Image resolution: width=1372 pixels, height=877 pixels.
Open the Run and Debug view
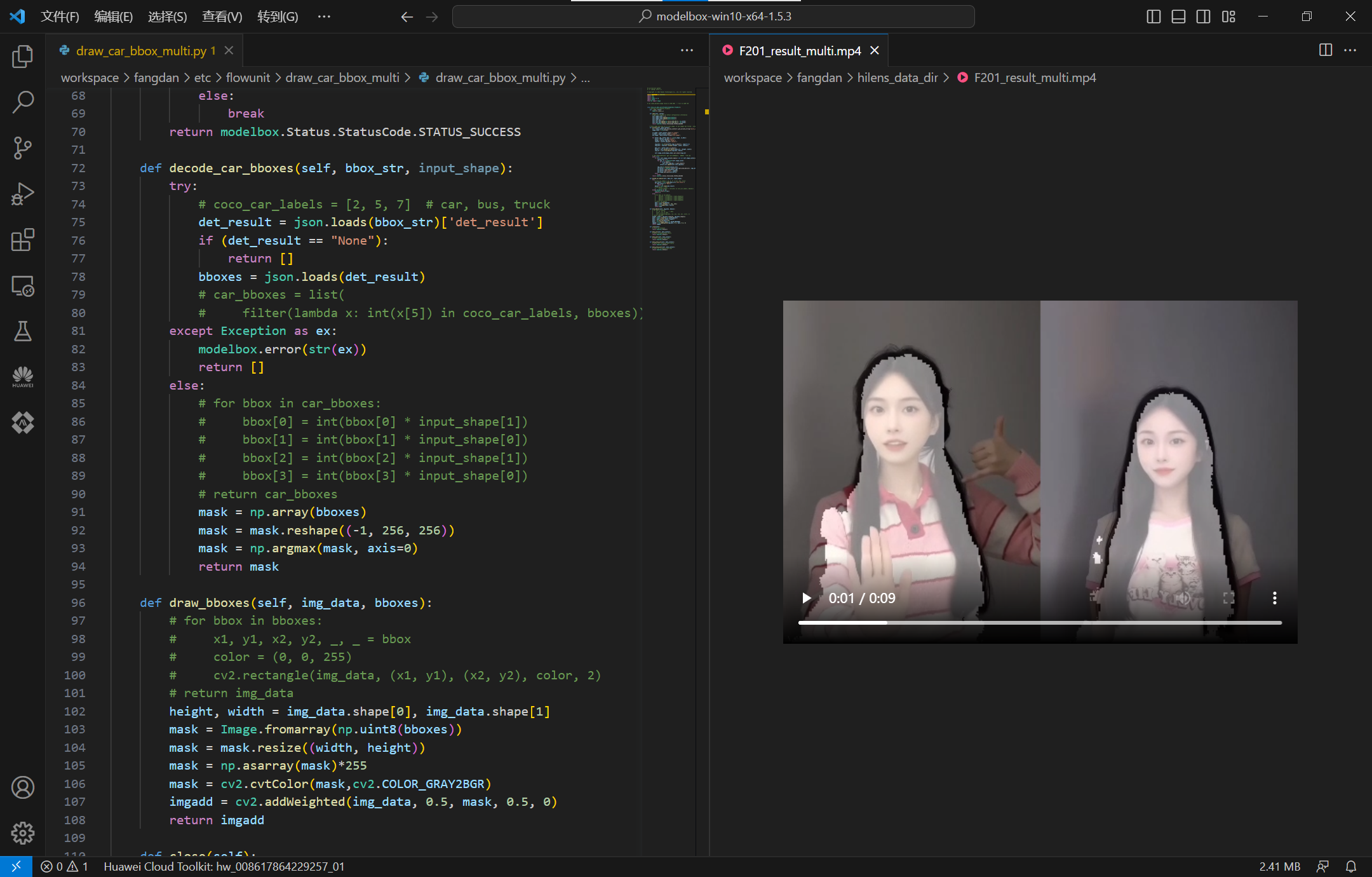23,194
